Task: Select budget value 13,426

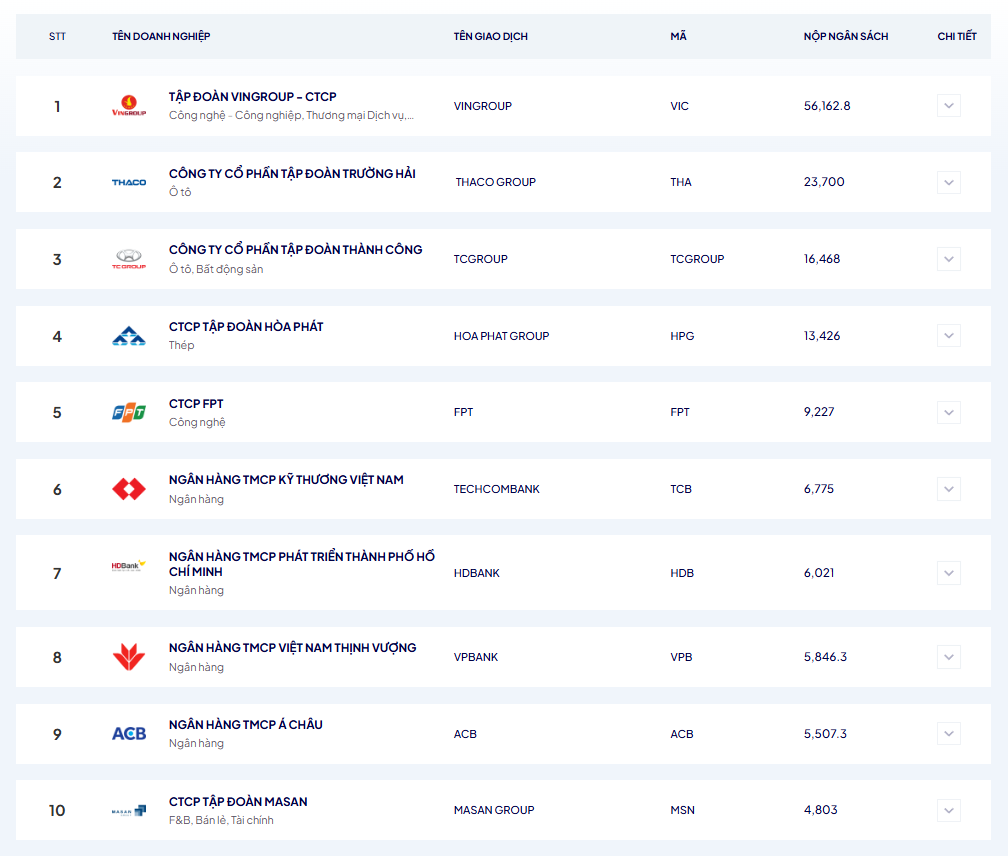Action: click(822, 335)
